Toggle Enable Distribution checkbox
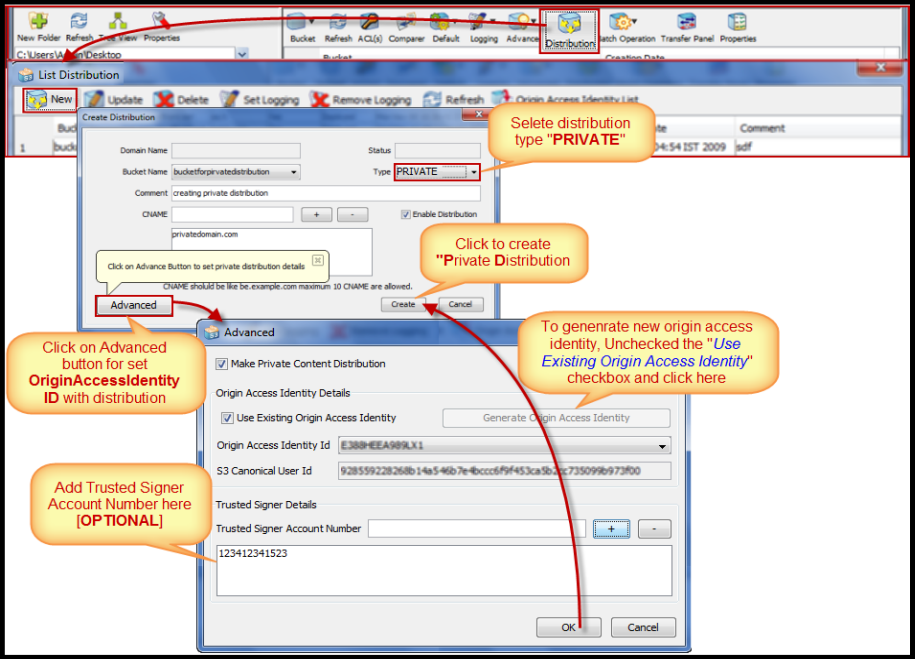Image resolution: width=915 pixels, height=659 pixels. [x=406, y=215]
